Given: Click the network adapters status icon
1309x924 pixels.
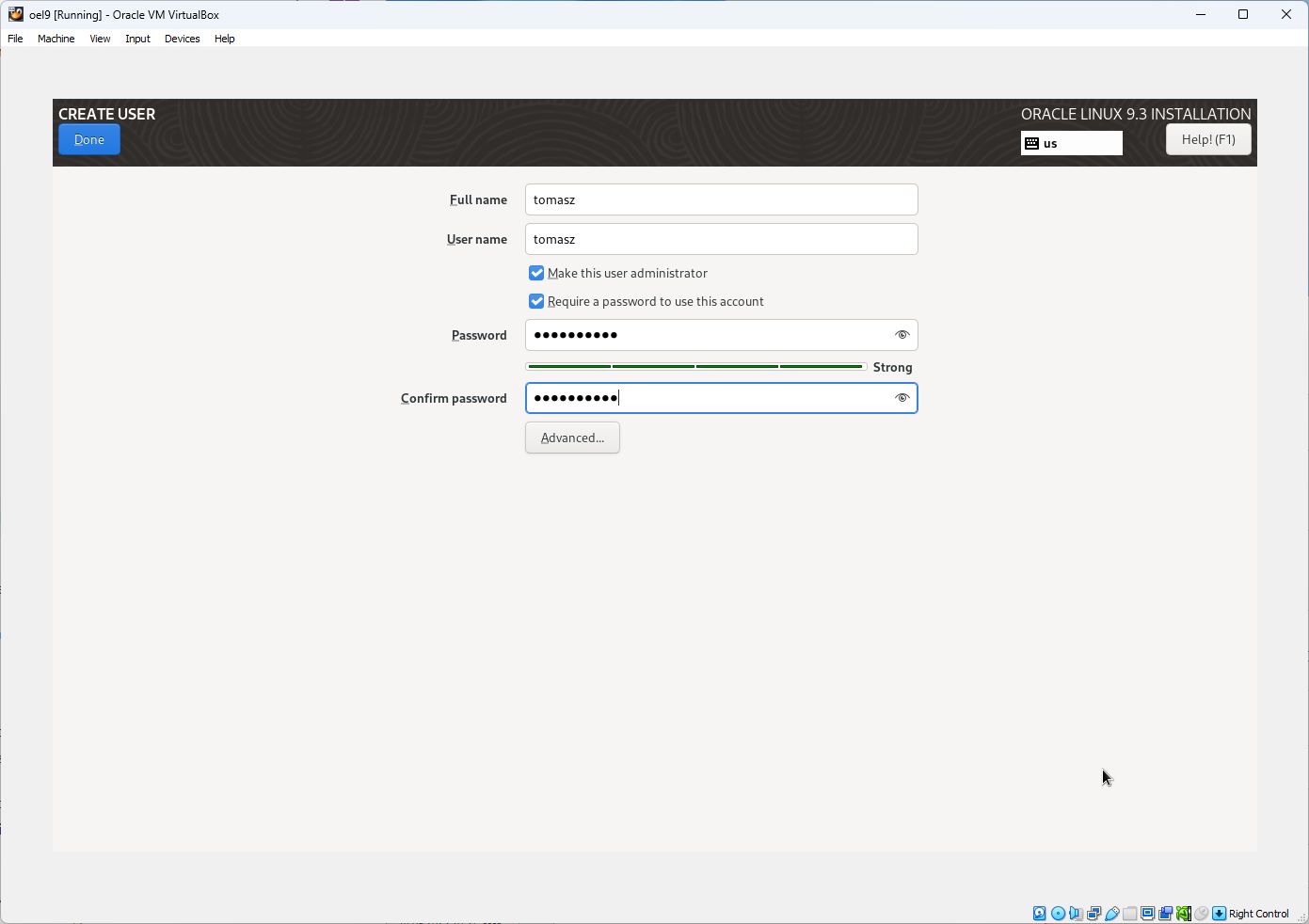Looking at the screenshot, I should pyautogui.click(x=1093, y=913).
